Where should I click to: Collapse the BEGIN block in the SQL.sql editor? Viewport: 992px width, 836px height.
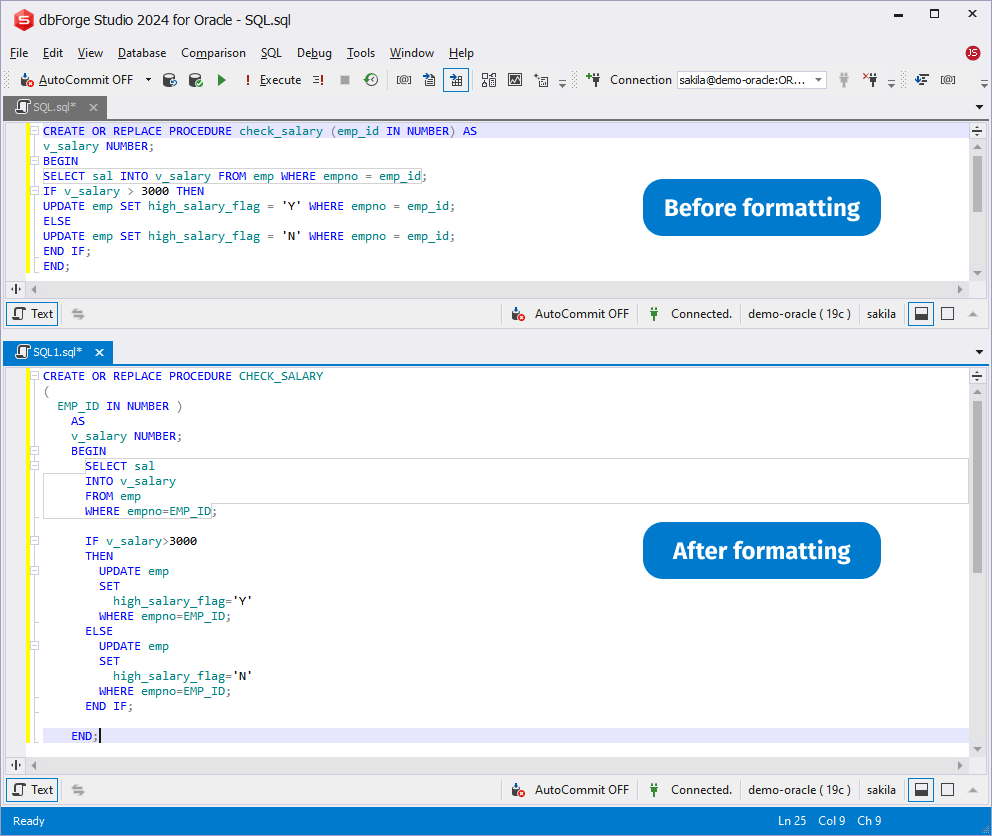(x=35, y=161)
